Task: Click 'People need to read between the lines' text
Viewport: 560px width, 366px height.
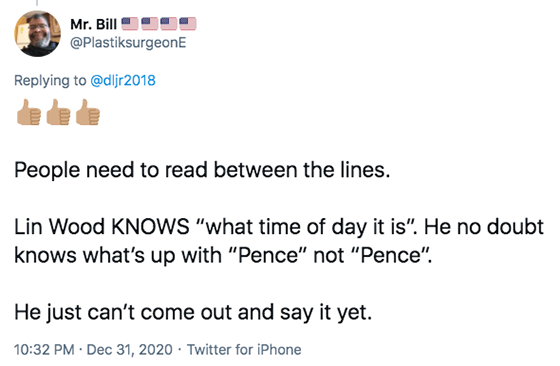Action: click(202, 170)
